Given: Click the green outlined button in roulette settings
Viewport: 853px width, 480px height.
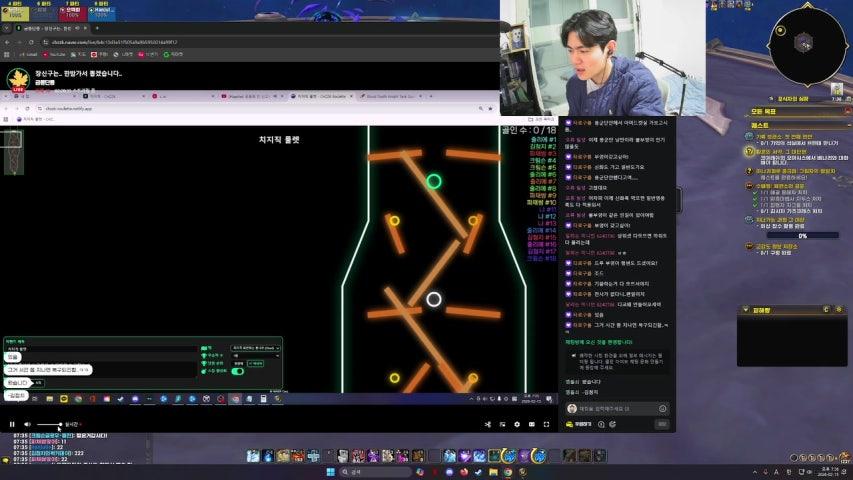Looking at the screenshot, I should point(256,363).
